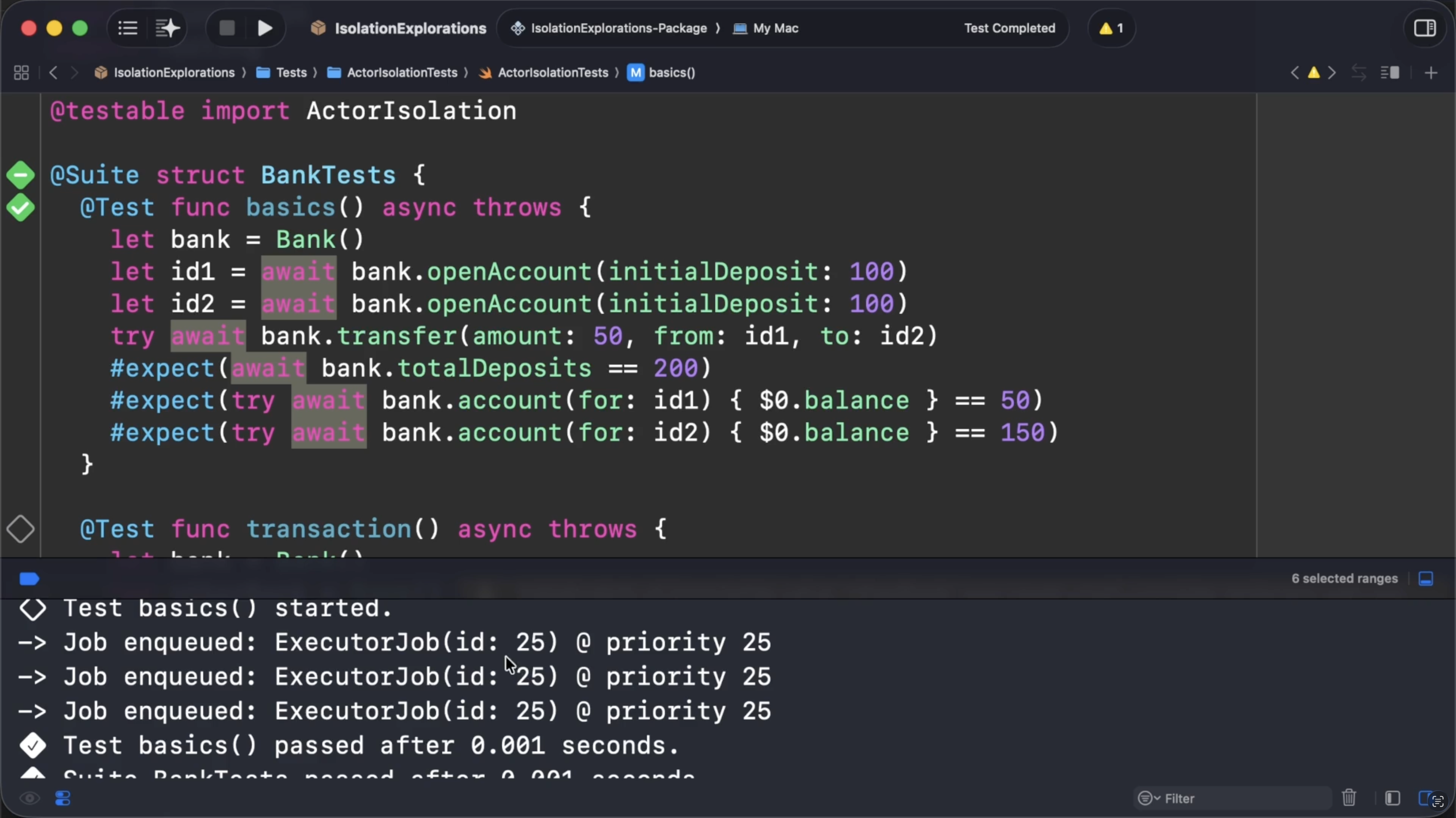Go back in editor history
1456x818 pixels.
pyautogui.click(x=54, y=73)
